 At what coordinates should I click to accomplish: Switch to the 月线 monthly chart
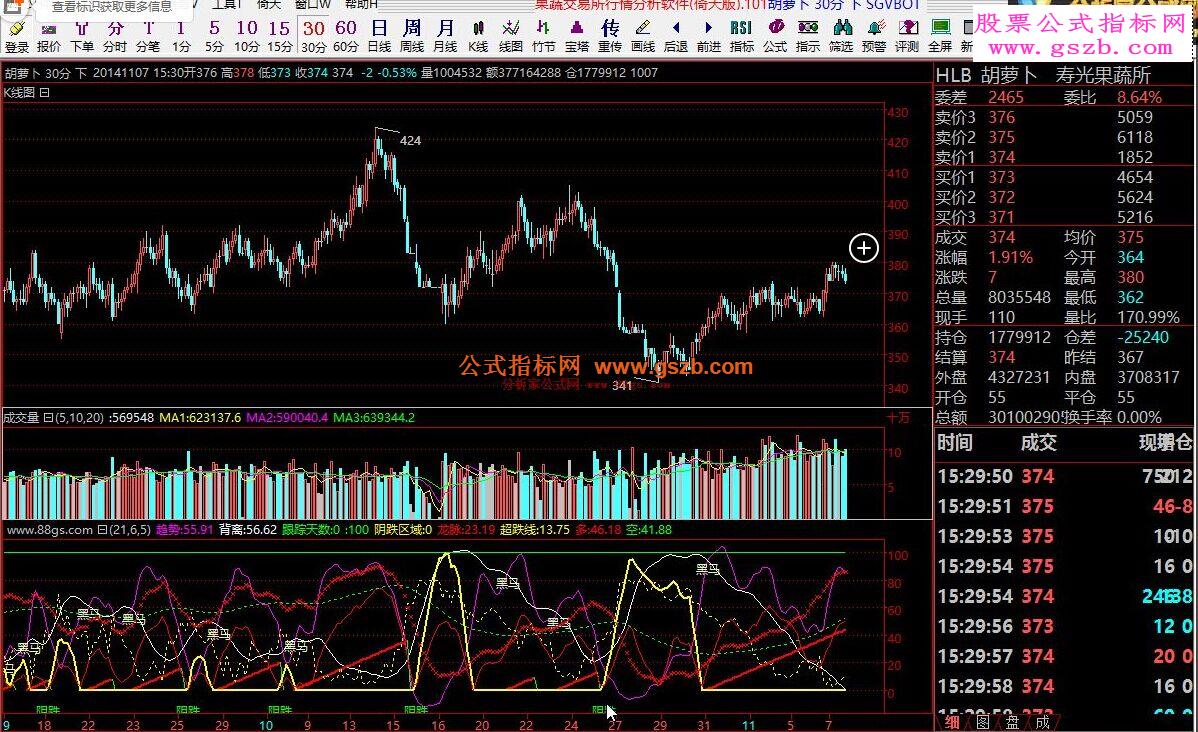click(445, 37)
